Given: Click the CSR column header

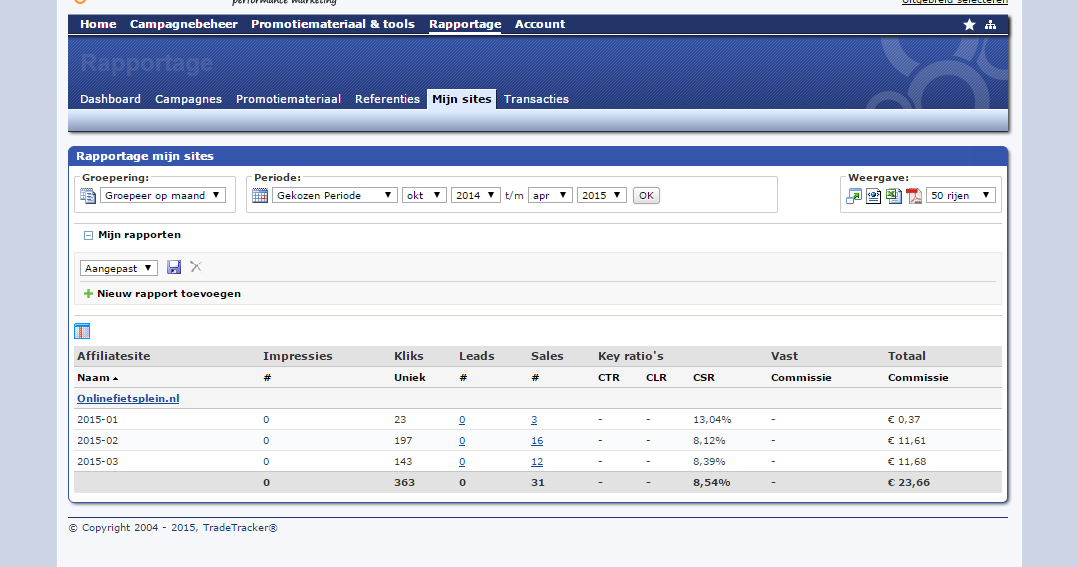Looking at the screenshot, I should coord(703,377).
